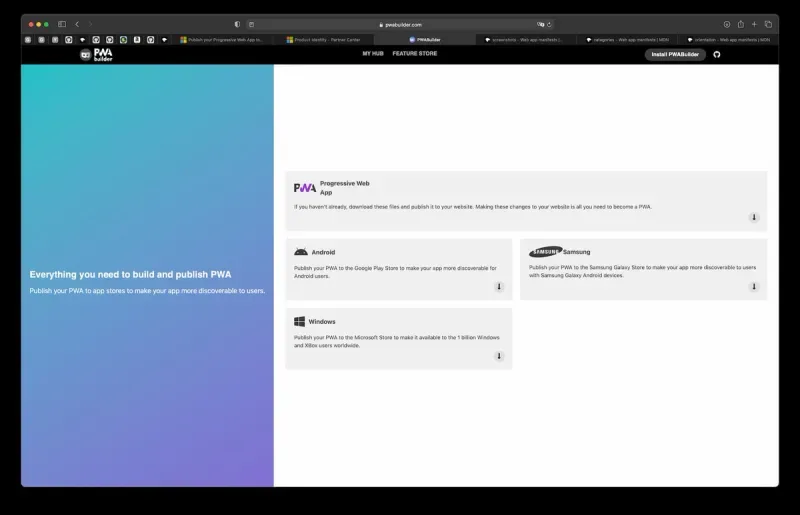Click the translate icon in address bar
The image size is (800, 515).
coord(540,24)
